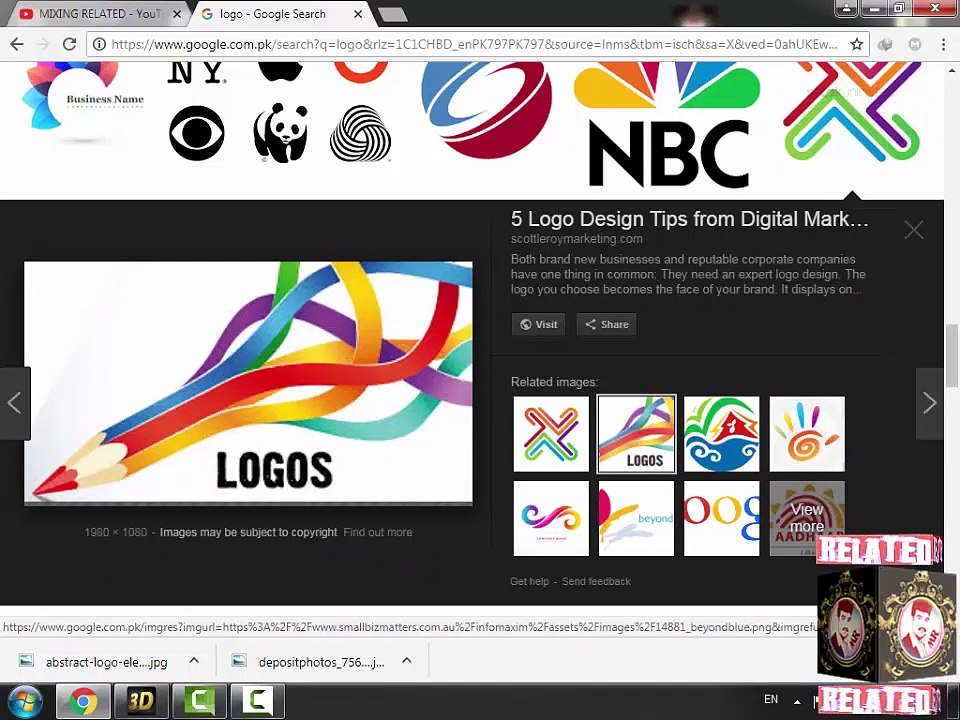Screen dimensions: 960x720
Task: Open the red and blue sphere logo result
Action: [x=487, y=109]
